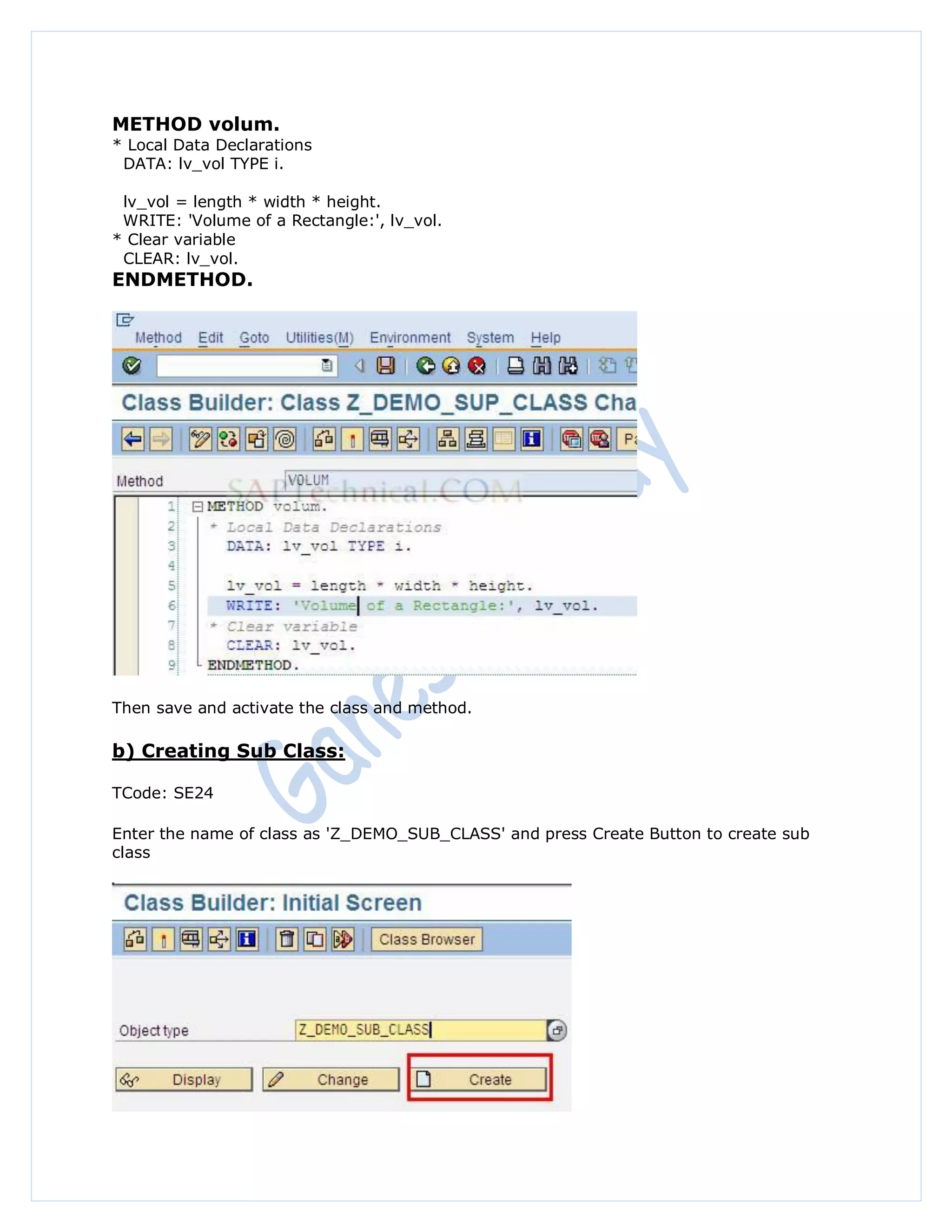
Task: Click editor line 'ENDMETHOD.'
Action: [253, 665]
